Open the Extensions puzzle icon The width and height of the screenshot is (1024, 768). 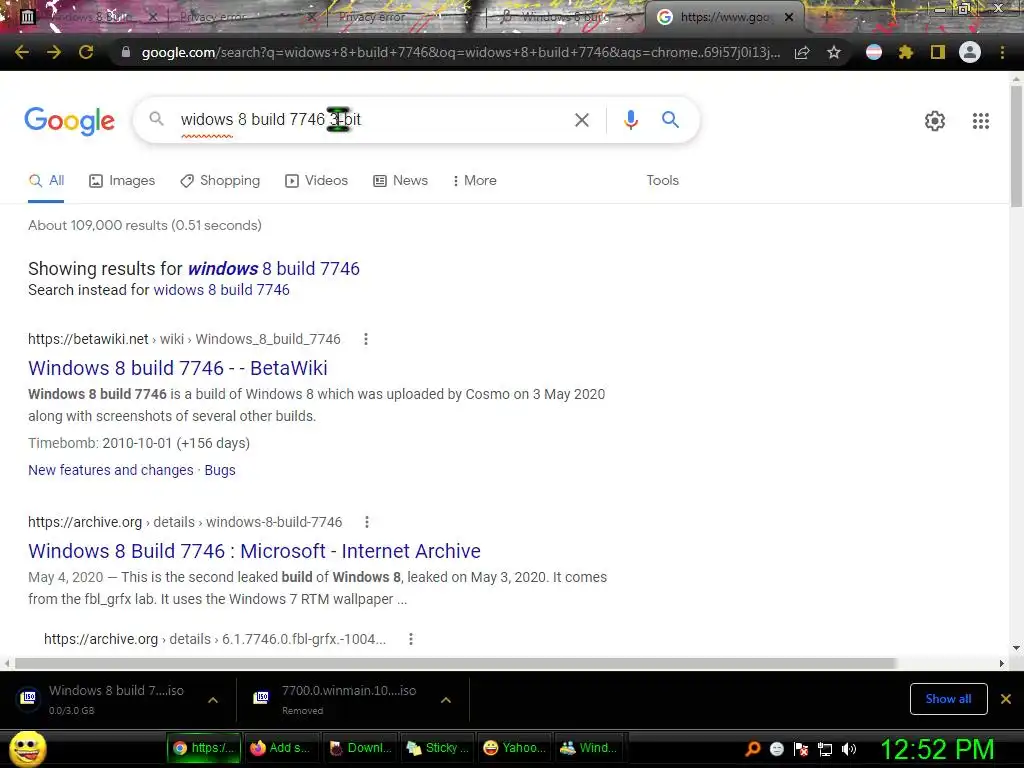click(x=906, y=52)
